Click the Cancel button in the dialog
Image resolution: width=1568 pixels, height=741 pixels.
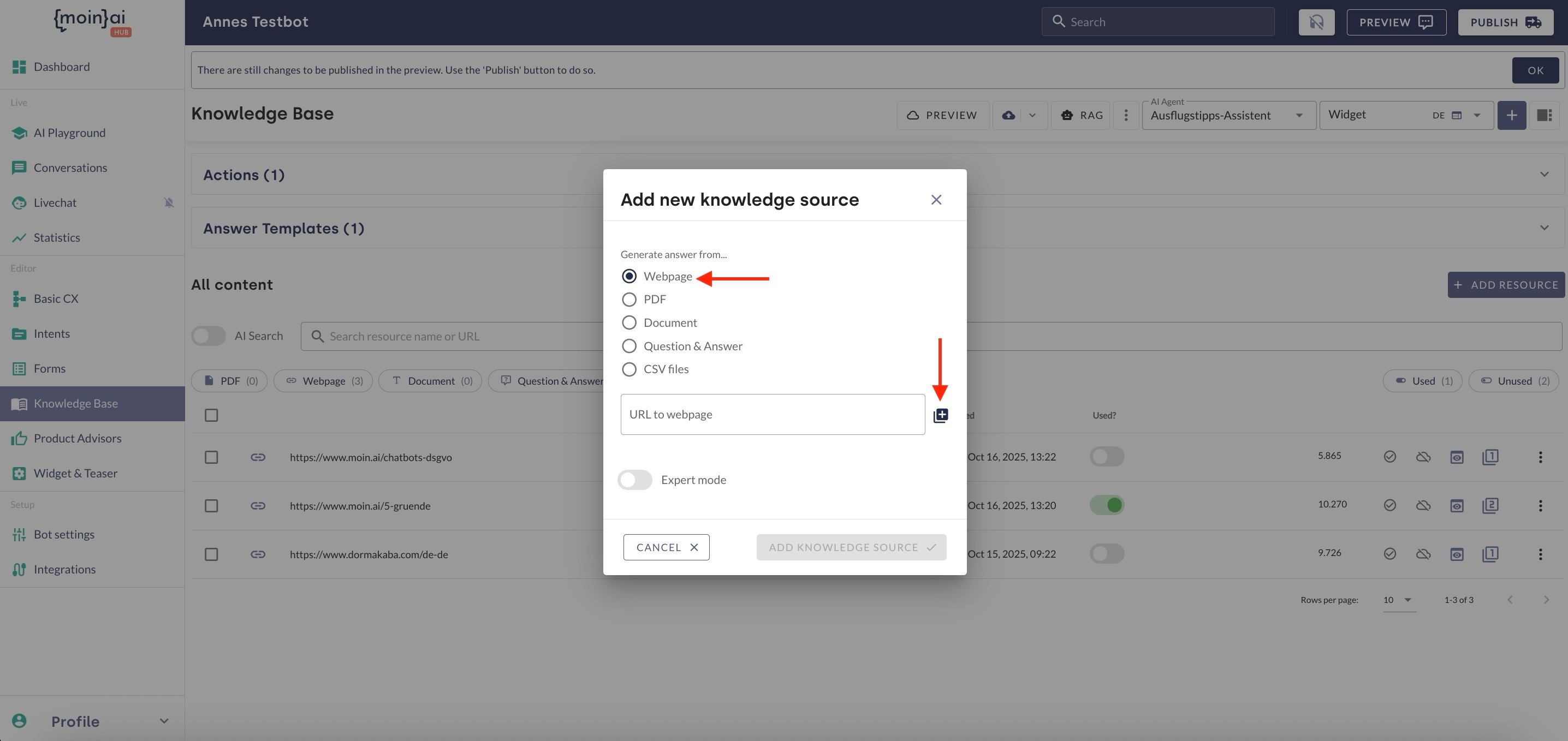666,547
